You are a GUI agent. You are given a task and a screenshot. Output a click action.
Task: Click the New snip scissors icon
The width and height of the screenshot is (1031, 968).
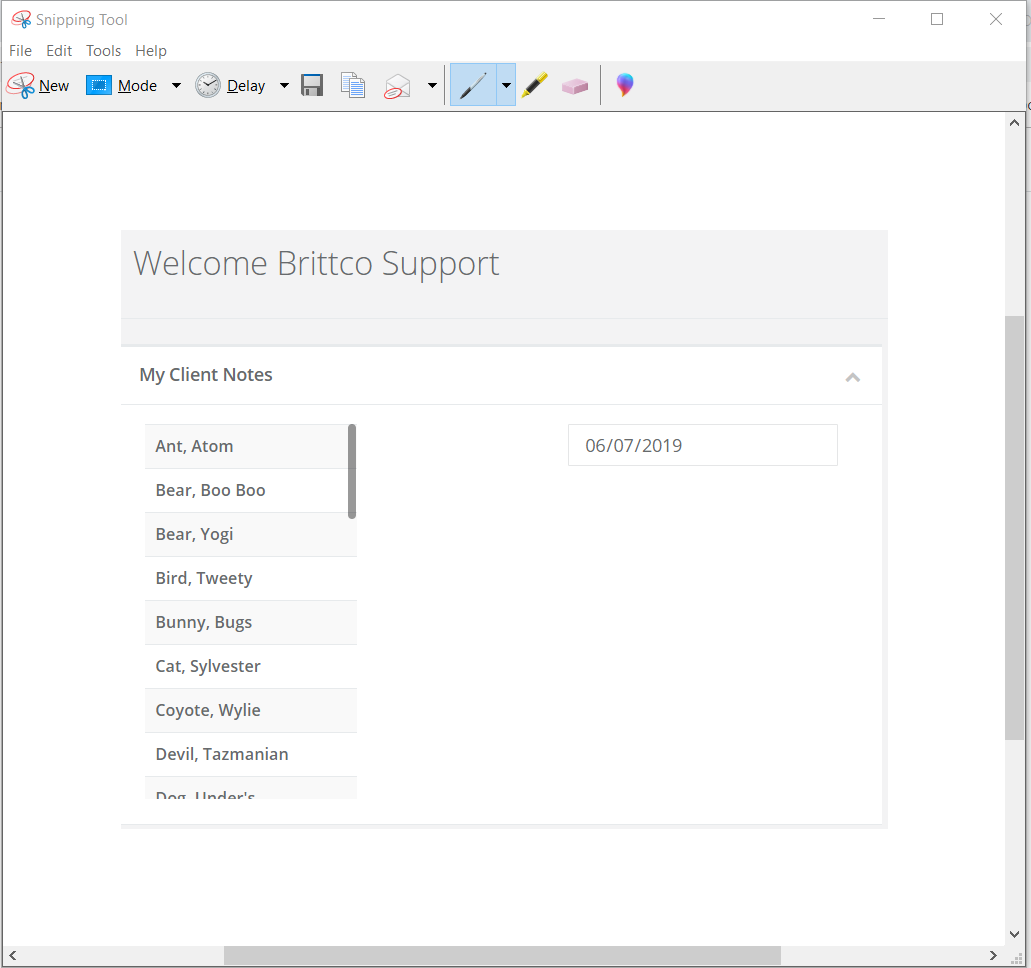tap(21, 86)
